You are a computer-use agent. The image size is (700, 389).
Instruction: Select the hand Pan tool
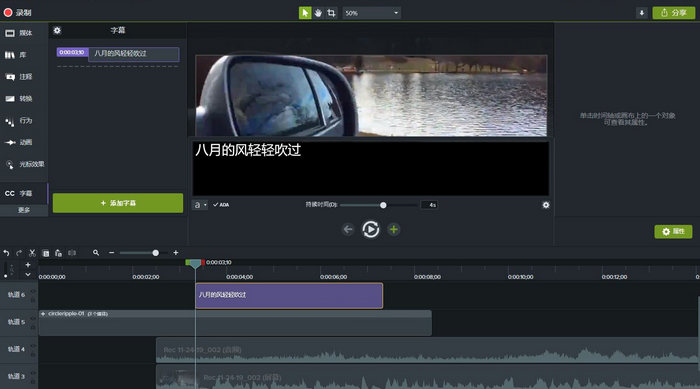click(318, 13)
